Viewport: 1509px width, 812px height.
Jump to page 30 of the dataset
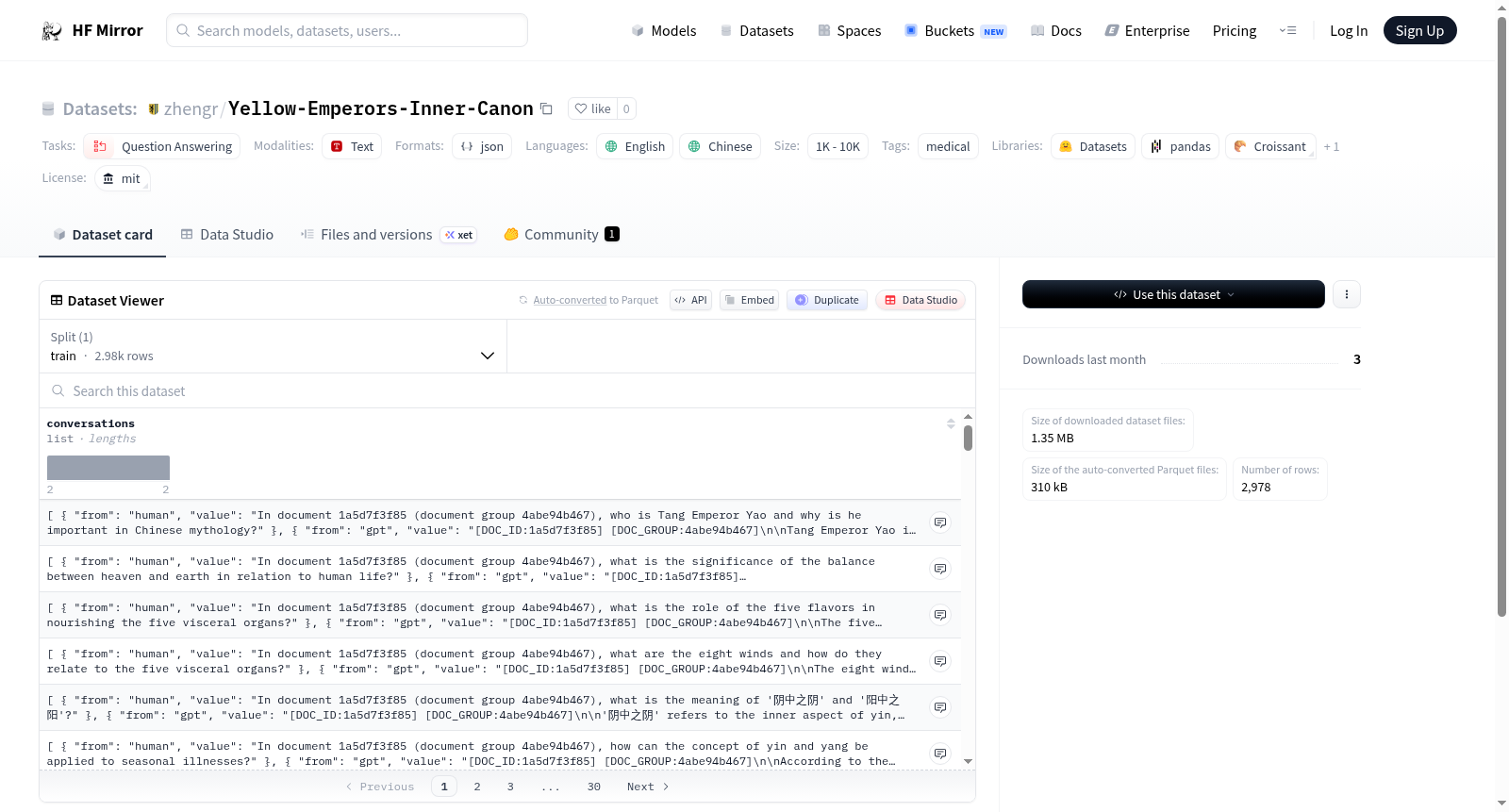point(594,787)
